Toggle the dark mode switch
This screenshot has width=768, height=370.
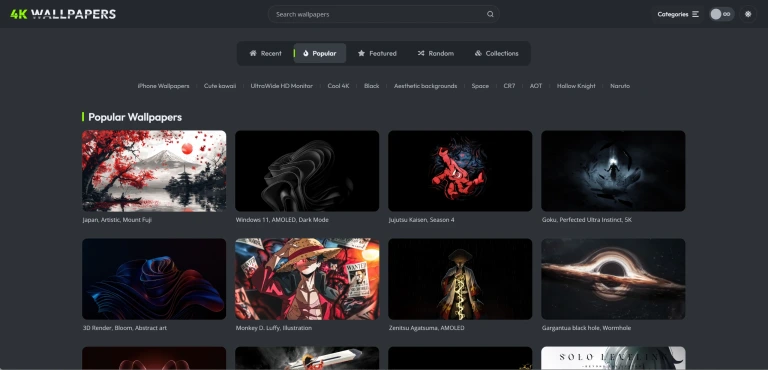(721, 14)
